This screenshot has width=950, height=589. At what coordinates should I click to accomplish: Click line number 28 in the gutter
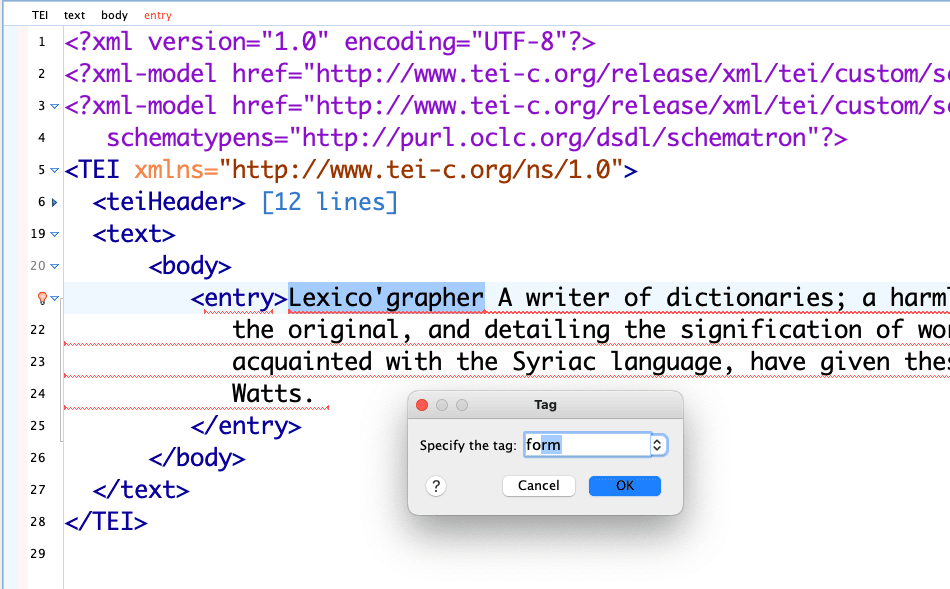pos(37,522)
